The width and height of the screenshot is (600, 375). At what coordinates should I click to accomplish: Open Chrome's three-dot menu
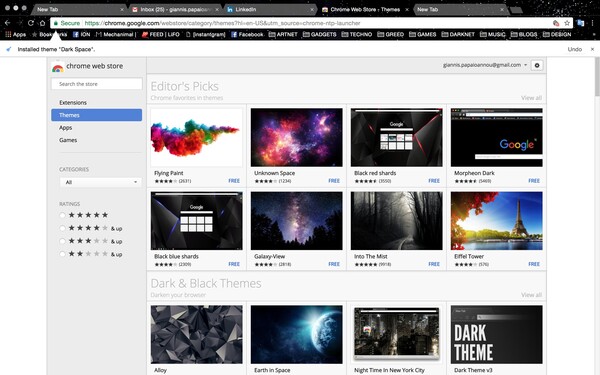tap(592, 23)
